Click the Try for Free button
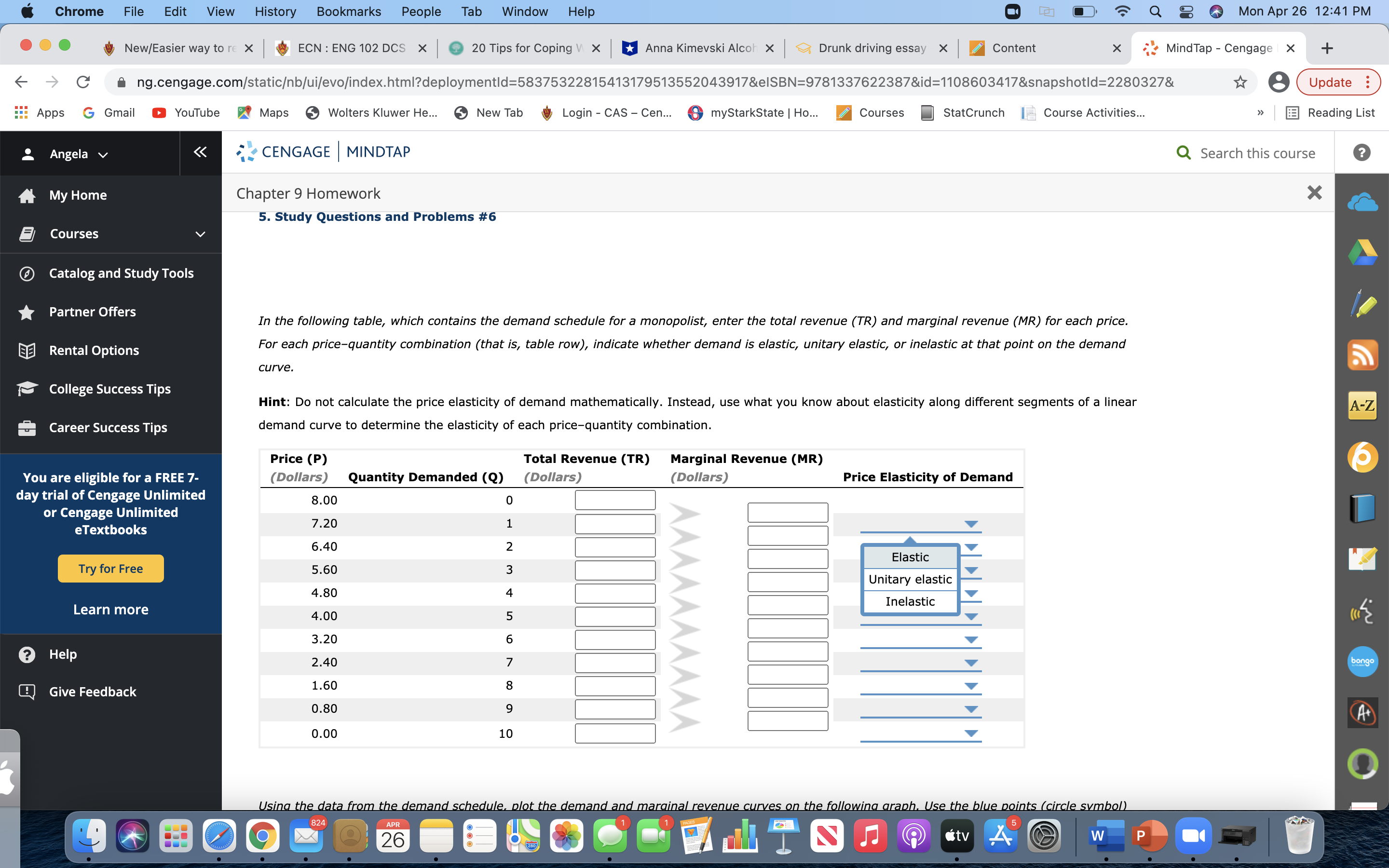This screenshot has height=868, width=1389. (110, 569)
